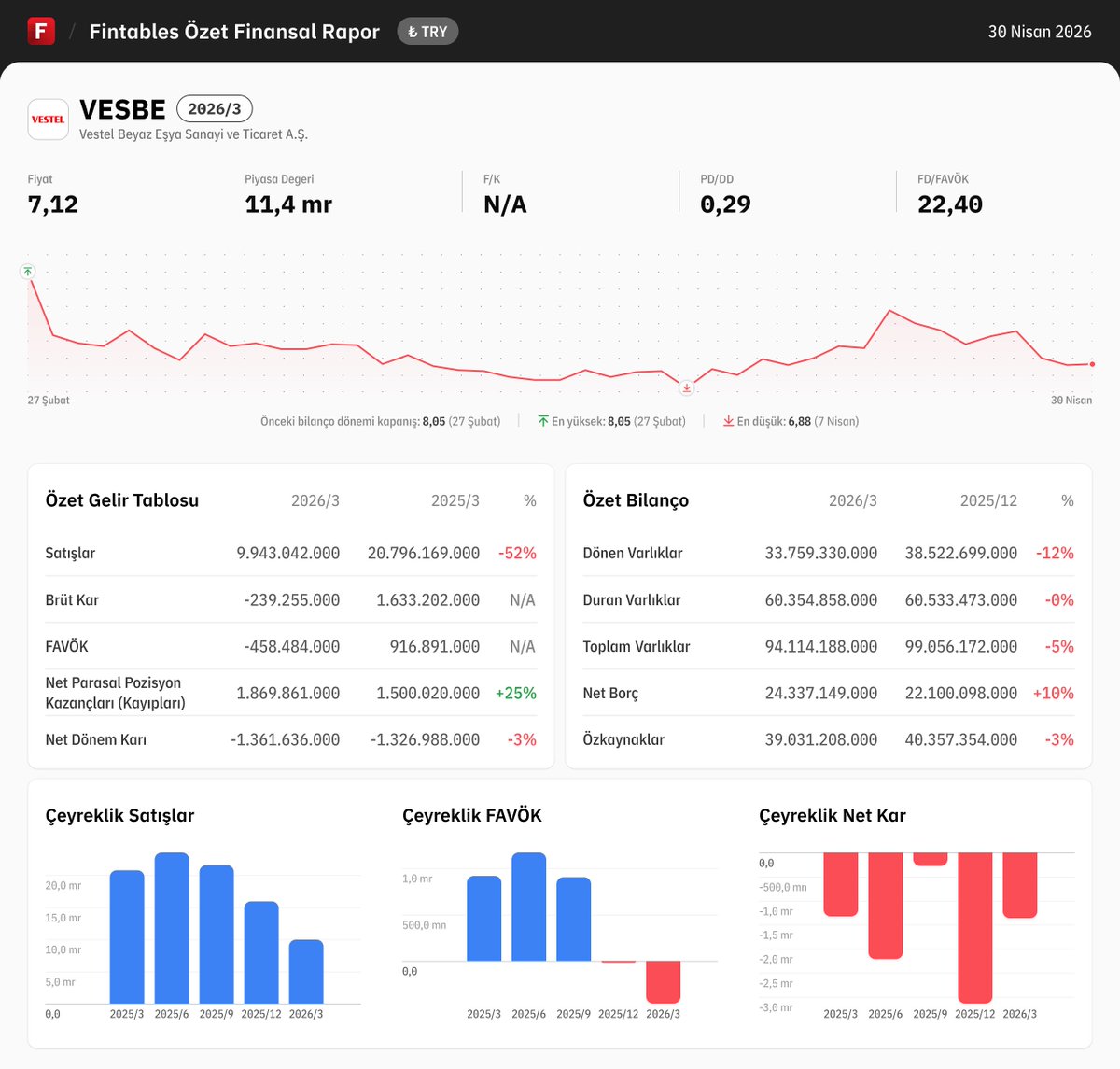Viewport: 1120px width, 1069px height.
Task: Click the red Fintables F logo
Action: pyautogui.click(x=41, y=31)
